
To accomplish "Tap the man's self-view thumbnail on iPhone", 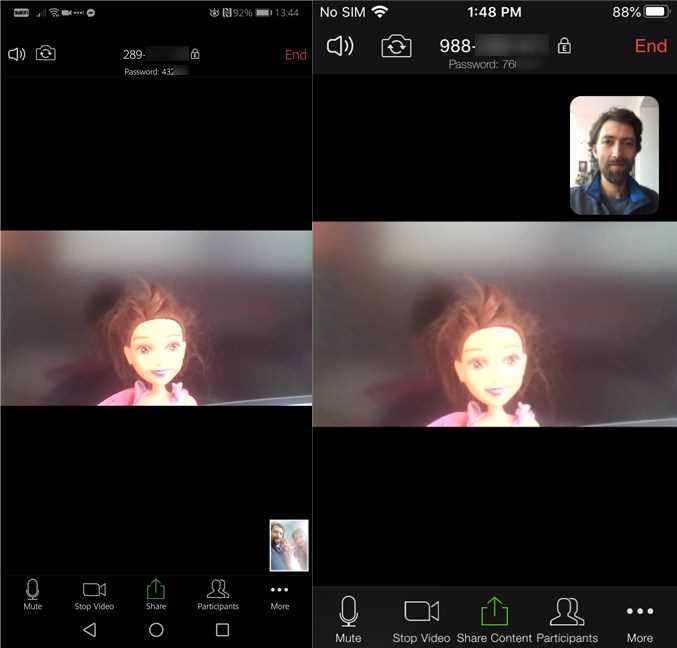I will [x=614, y=155].
